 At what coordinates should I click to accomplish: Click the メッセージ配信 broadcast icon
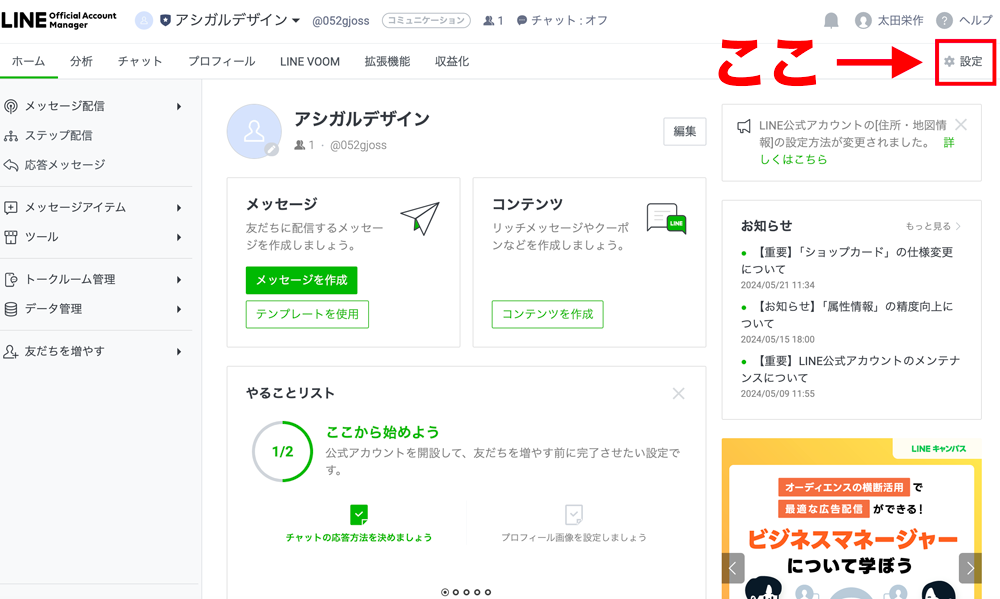coord(11,106)
